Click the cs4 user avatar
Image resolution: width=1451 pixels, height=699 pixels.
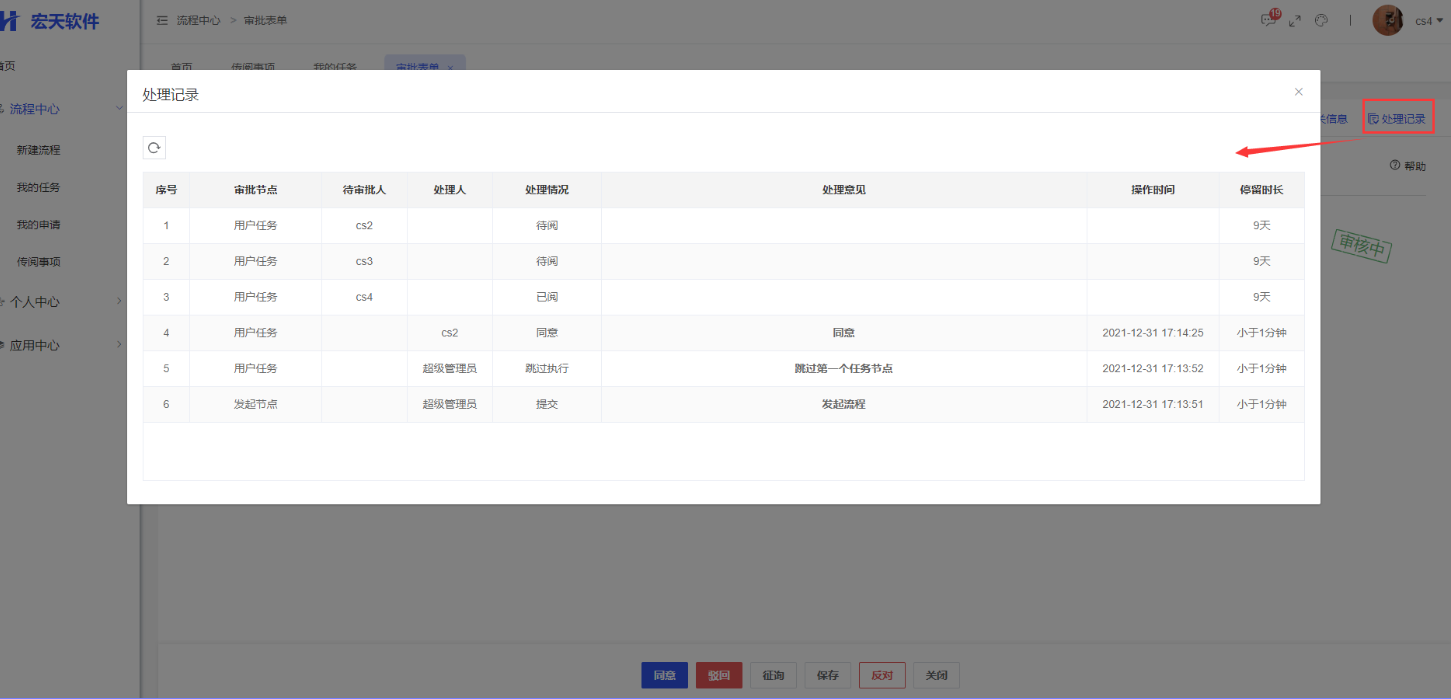click(1388, 20)
